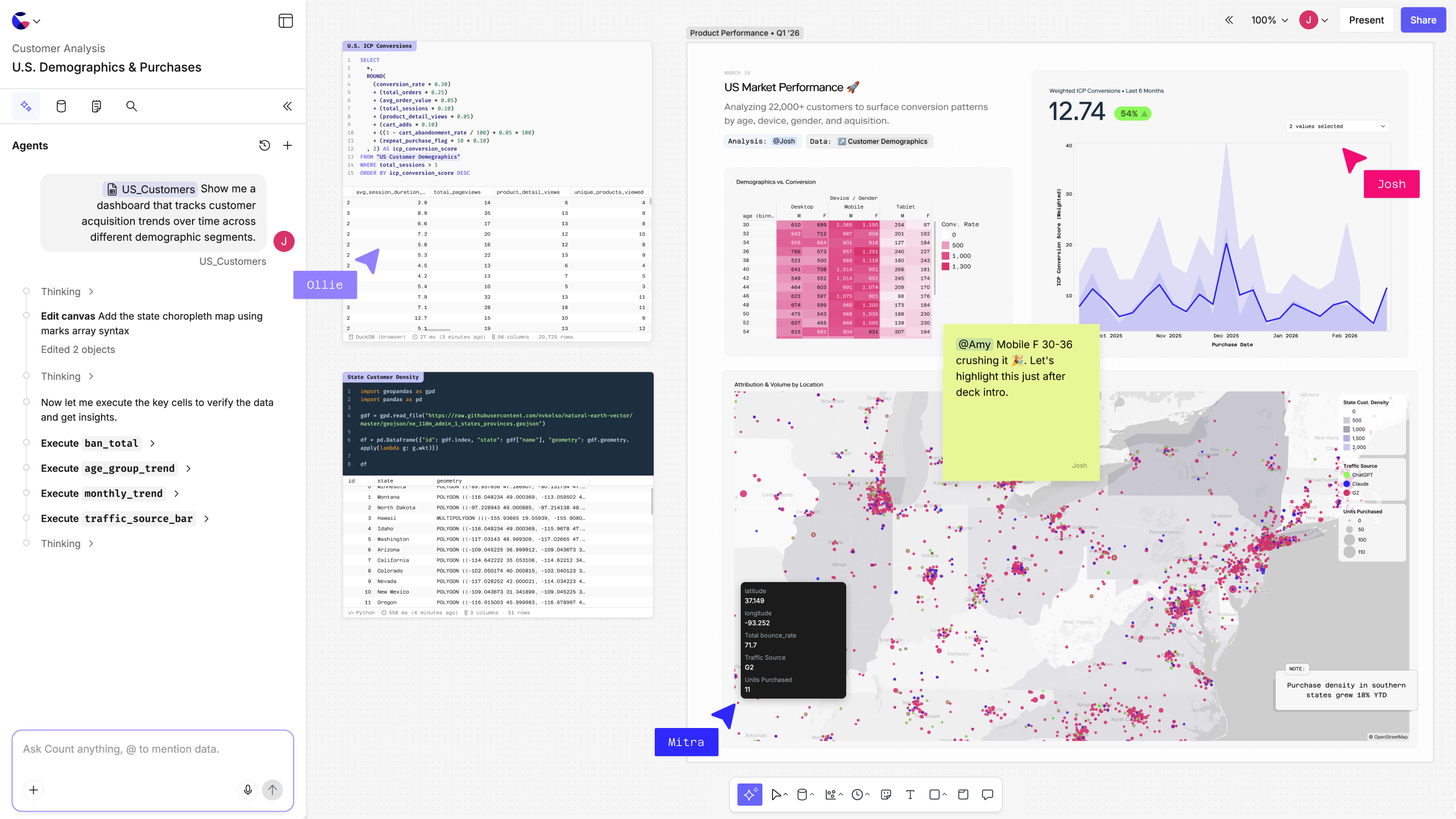Select the sticky note tool
1456x819 pixels.
[886, 795]
